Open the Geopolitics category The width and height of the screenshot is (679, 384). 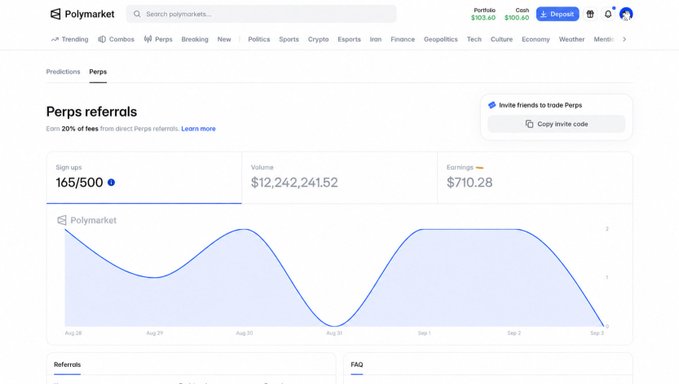tap(441, 39)
